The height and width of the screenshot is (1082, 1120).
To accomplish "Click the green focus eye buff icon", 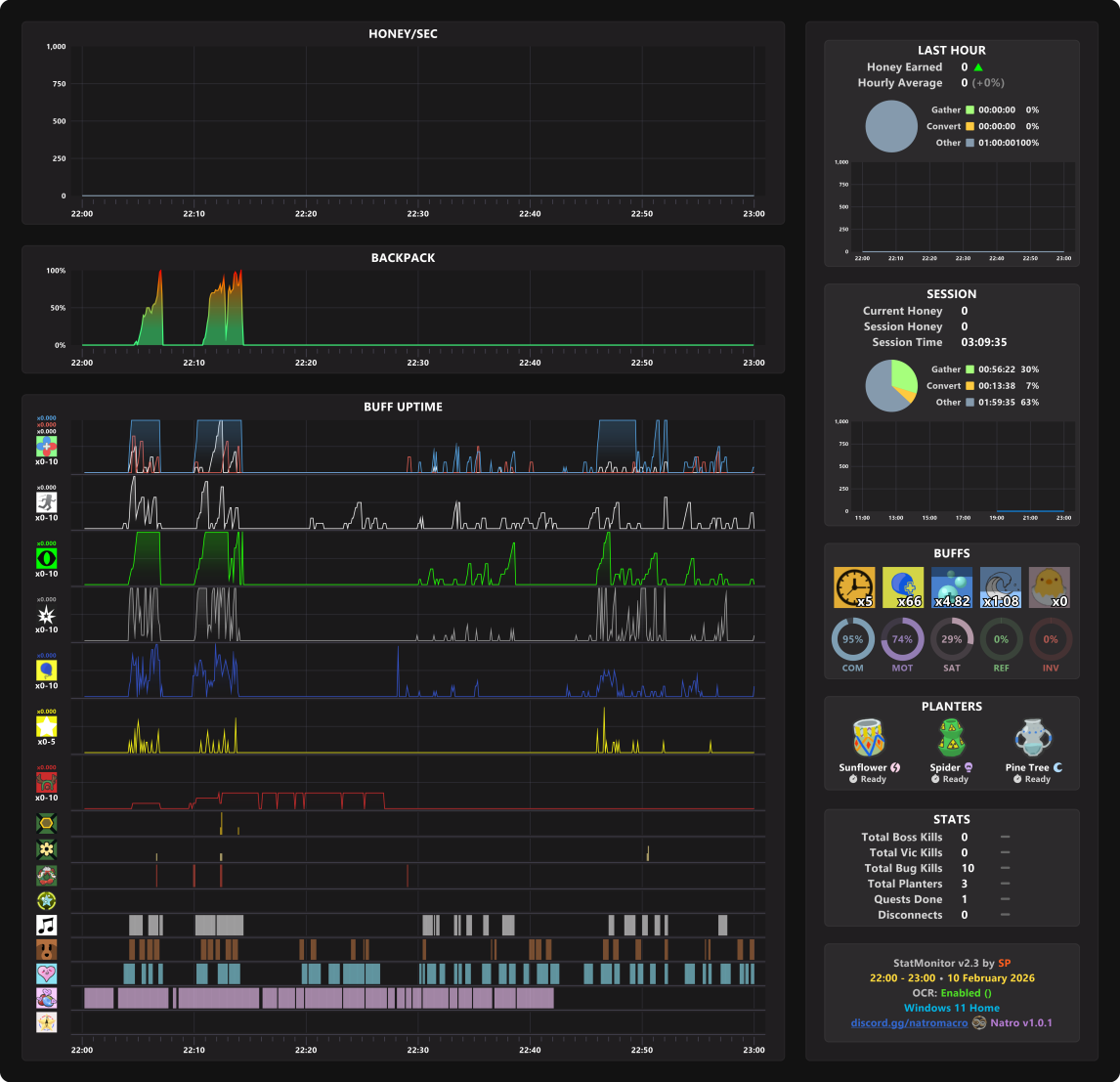I will tap(47, 558).
